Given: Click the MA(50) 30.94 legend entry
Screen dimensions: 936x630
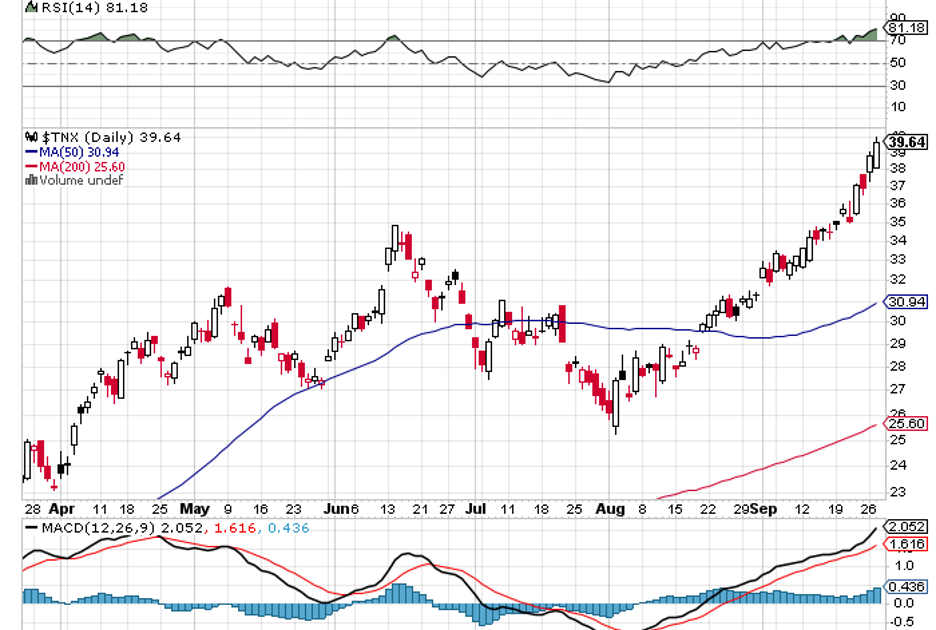Looking at the screenshot, I should pyautogui.click(x=78, y=152).
